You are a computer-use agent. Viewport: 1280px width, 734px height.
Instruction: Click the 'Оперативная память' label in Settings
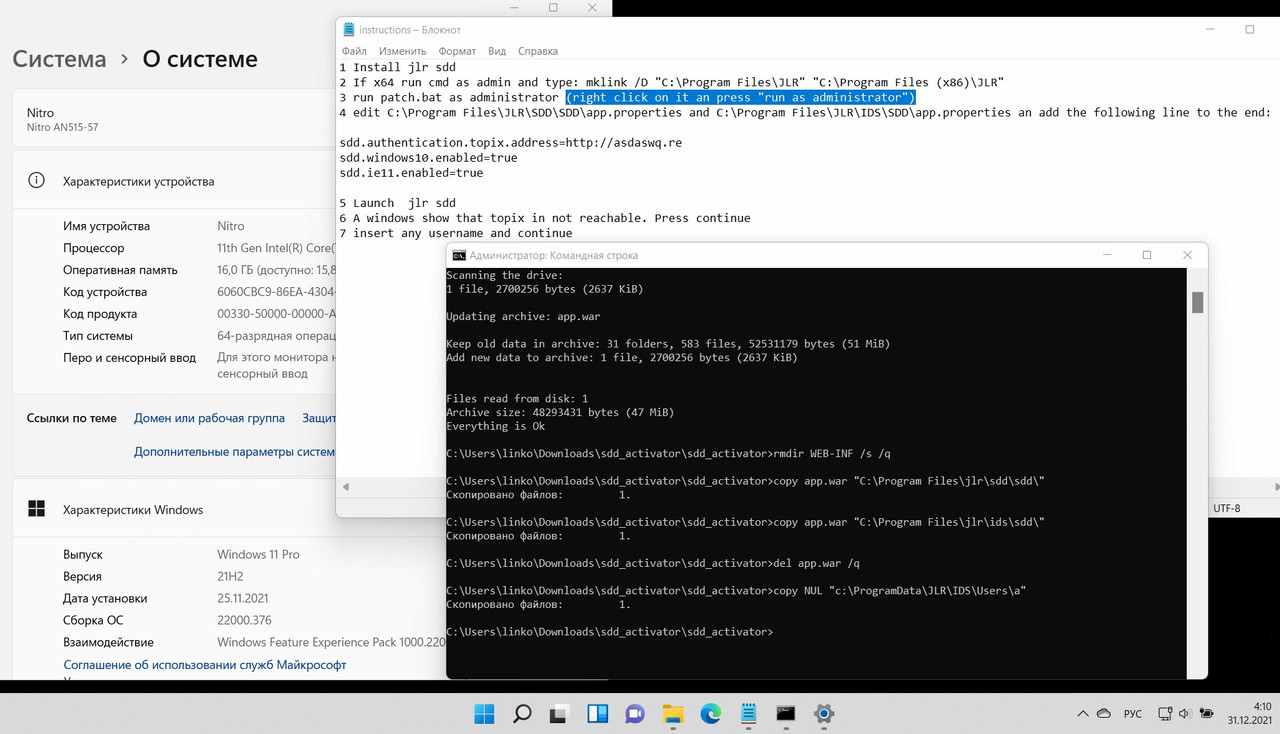(x=120, y=270)
